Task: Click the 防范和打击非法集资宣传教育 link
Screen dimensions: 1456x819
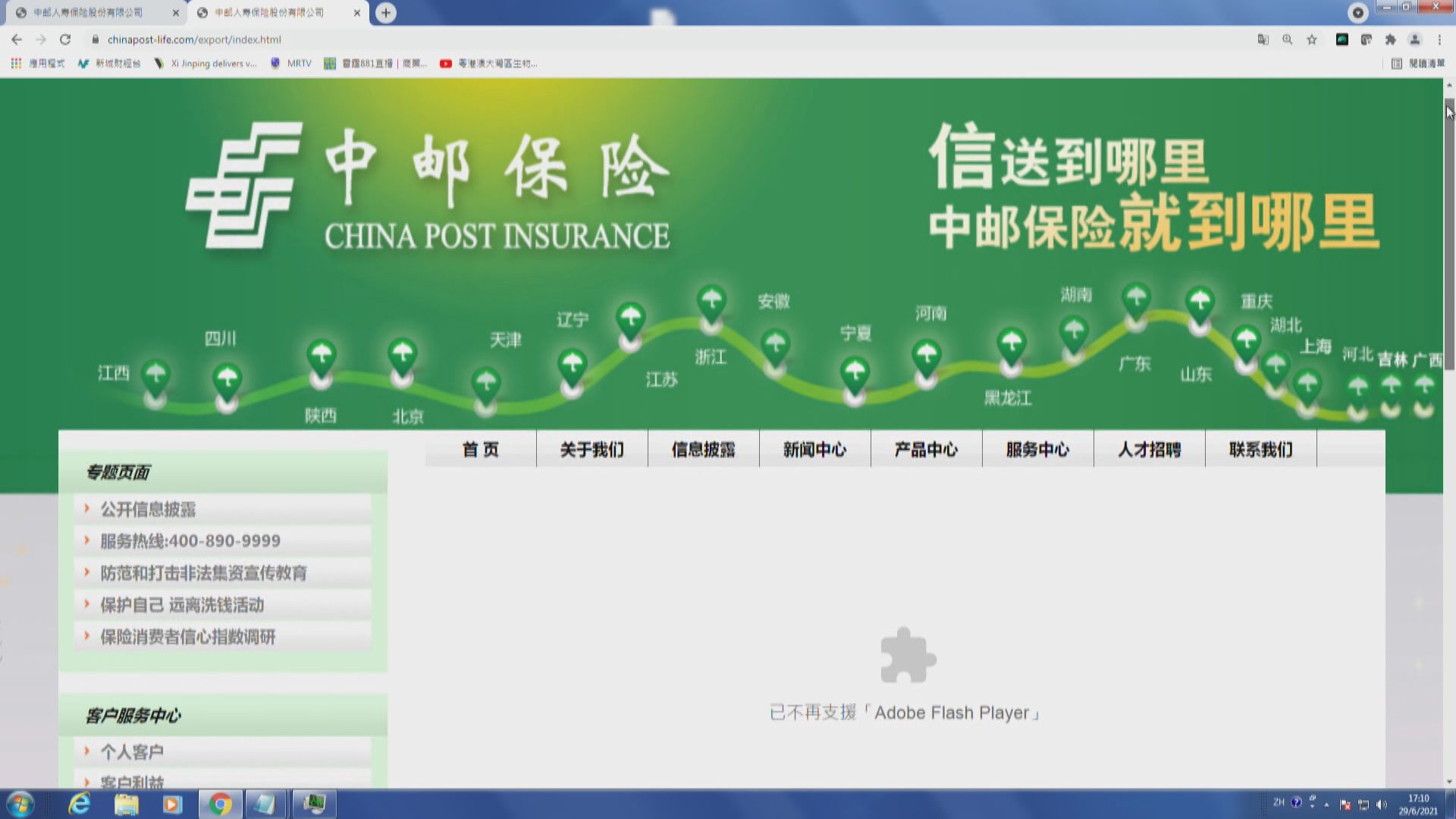Action: point(203,573)
